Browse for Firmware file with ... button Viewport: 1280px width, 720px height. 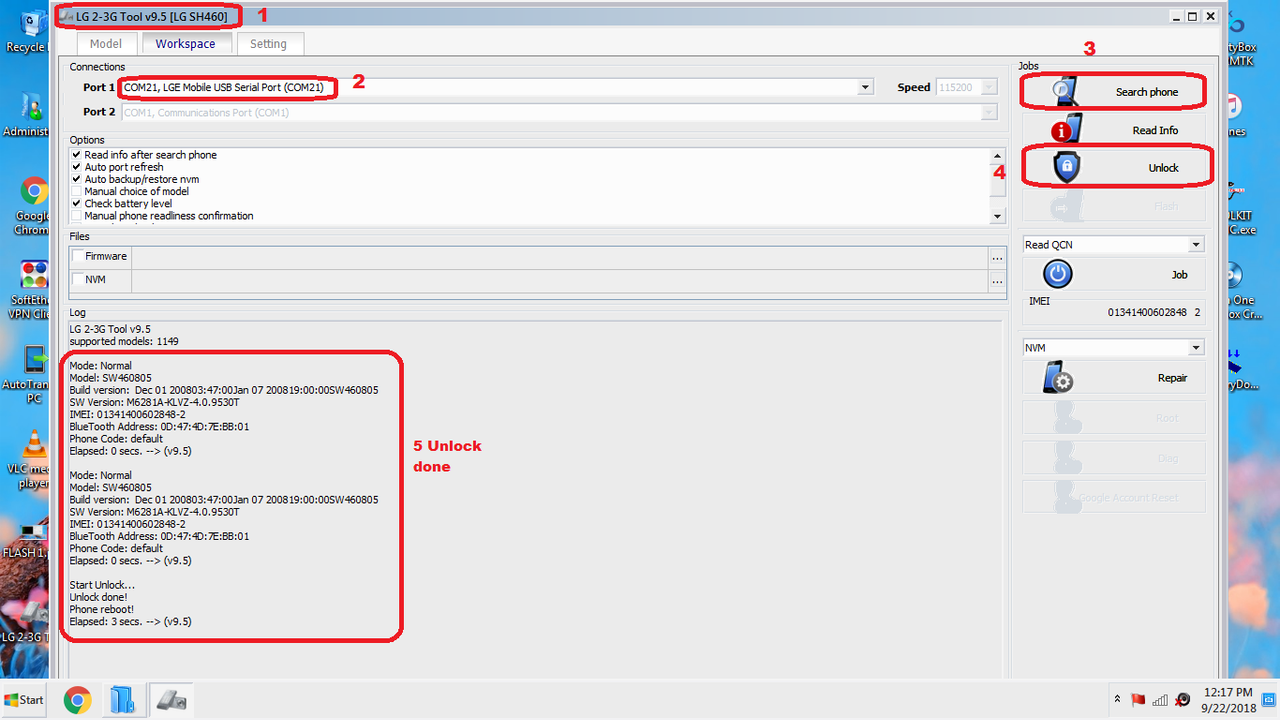pos(997,257)
